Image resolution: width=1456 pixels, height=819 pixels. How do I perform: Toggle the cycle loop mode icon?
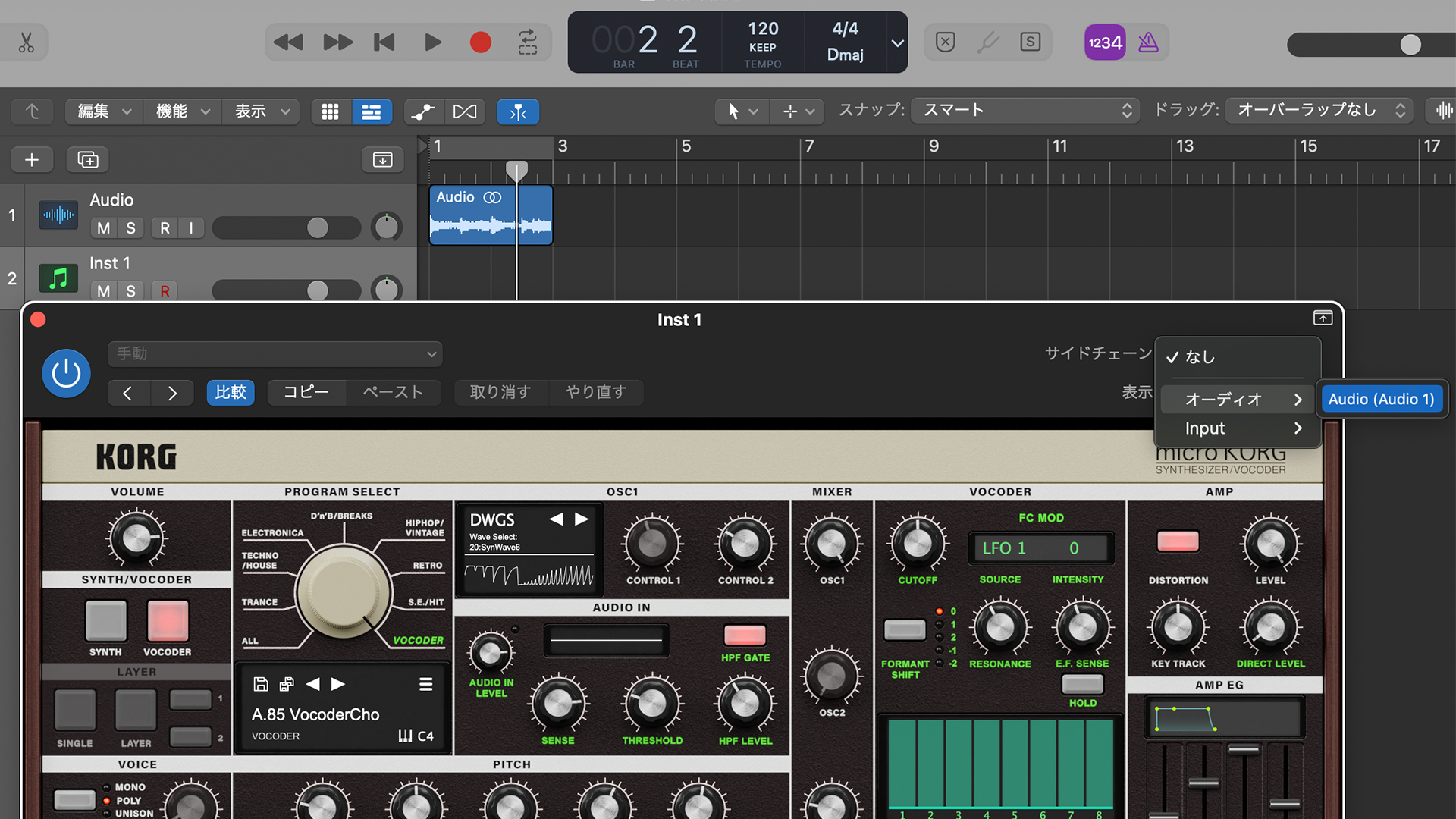coord(528,42)
